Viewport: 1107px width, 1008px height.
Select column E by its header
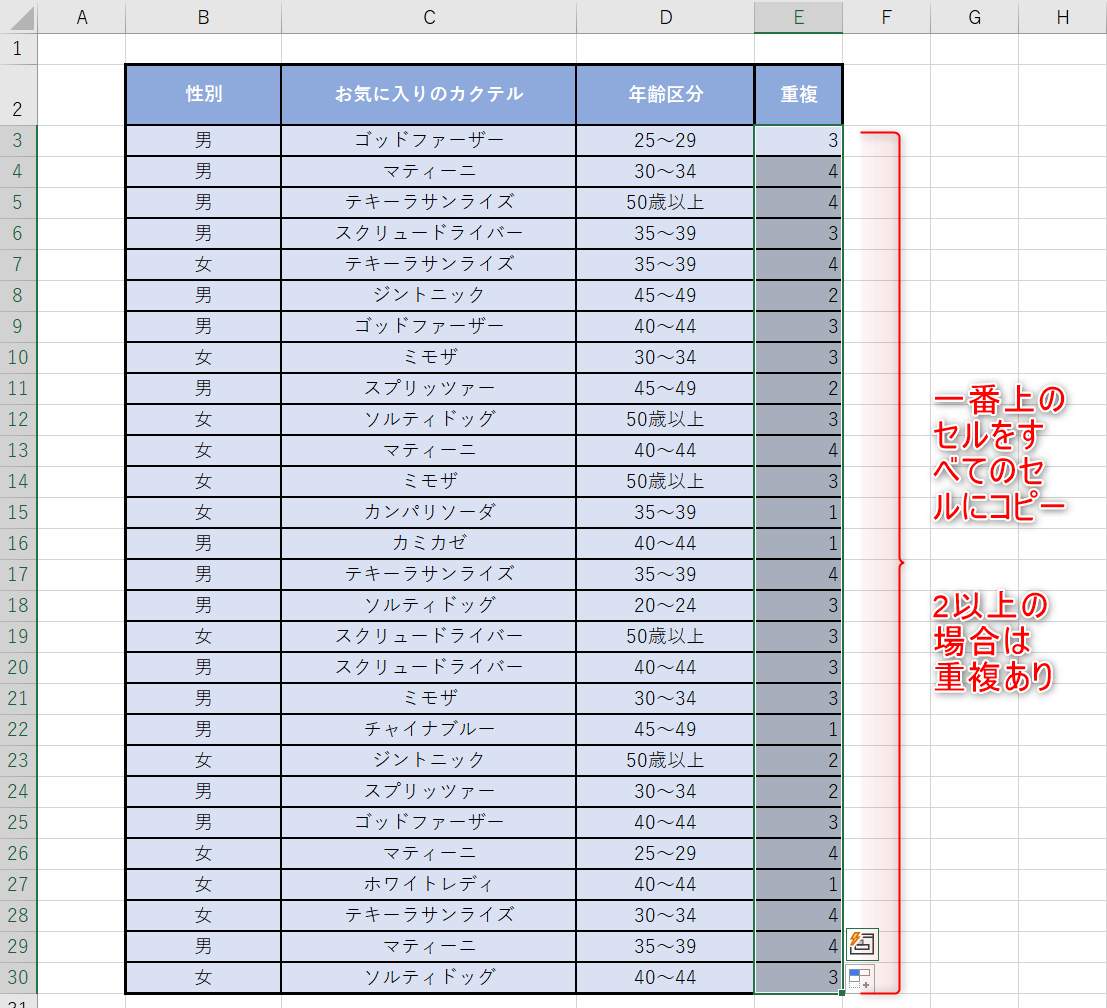click(798, 17)
